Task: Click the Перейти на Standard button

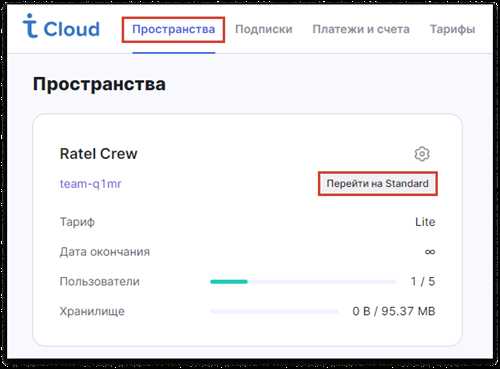Action: (x=378, y=184)
